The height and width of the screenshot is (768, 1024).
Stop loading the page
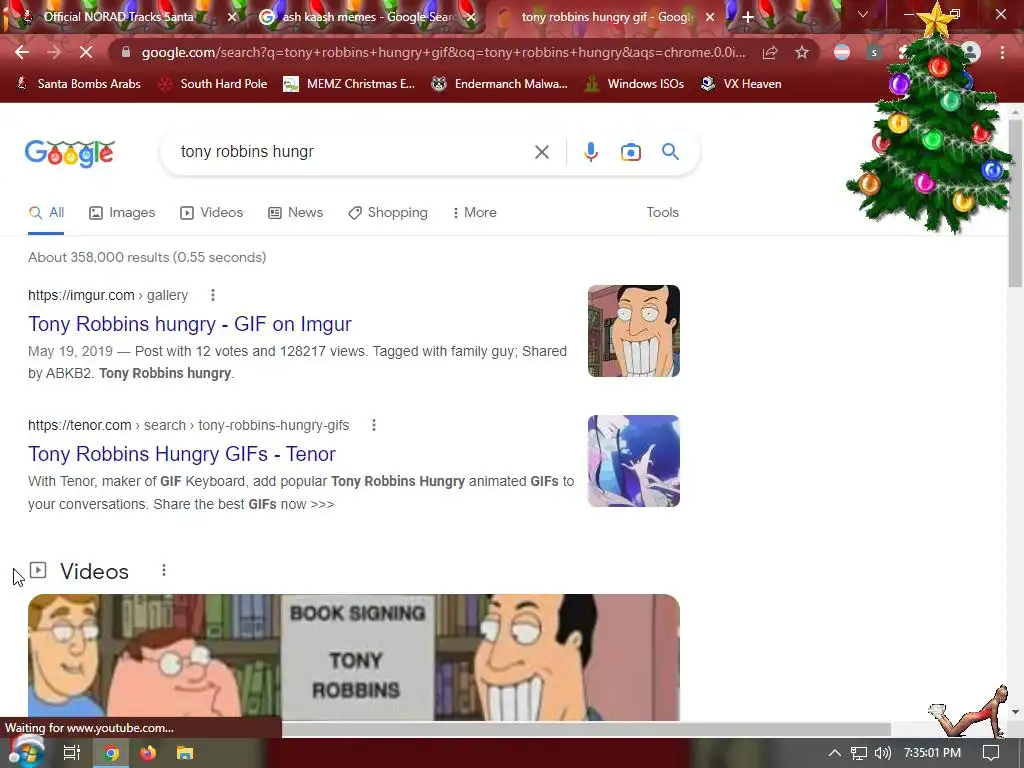pyautogui.click(x=86, y=52)
